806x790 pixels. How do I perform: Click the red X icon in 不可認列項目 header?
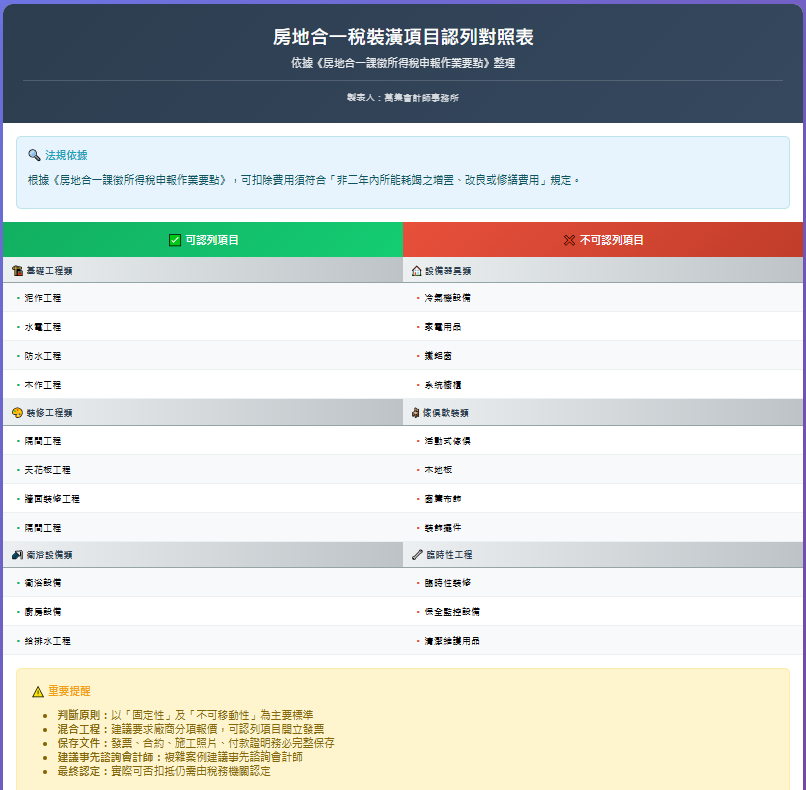coord(569,240)
